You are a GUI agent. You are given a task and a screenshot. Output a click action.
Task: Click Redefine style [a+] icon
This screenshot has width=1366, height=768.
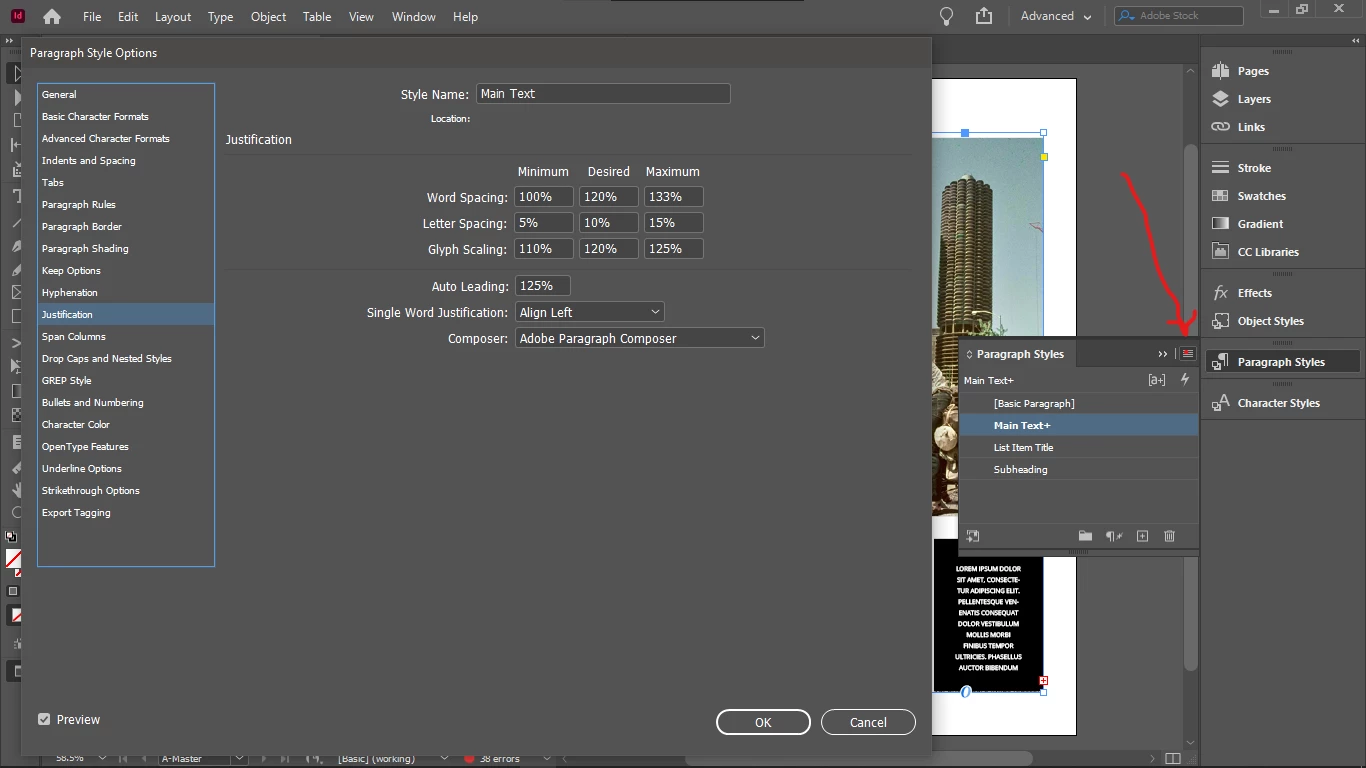(1157, 380)
